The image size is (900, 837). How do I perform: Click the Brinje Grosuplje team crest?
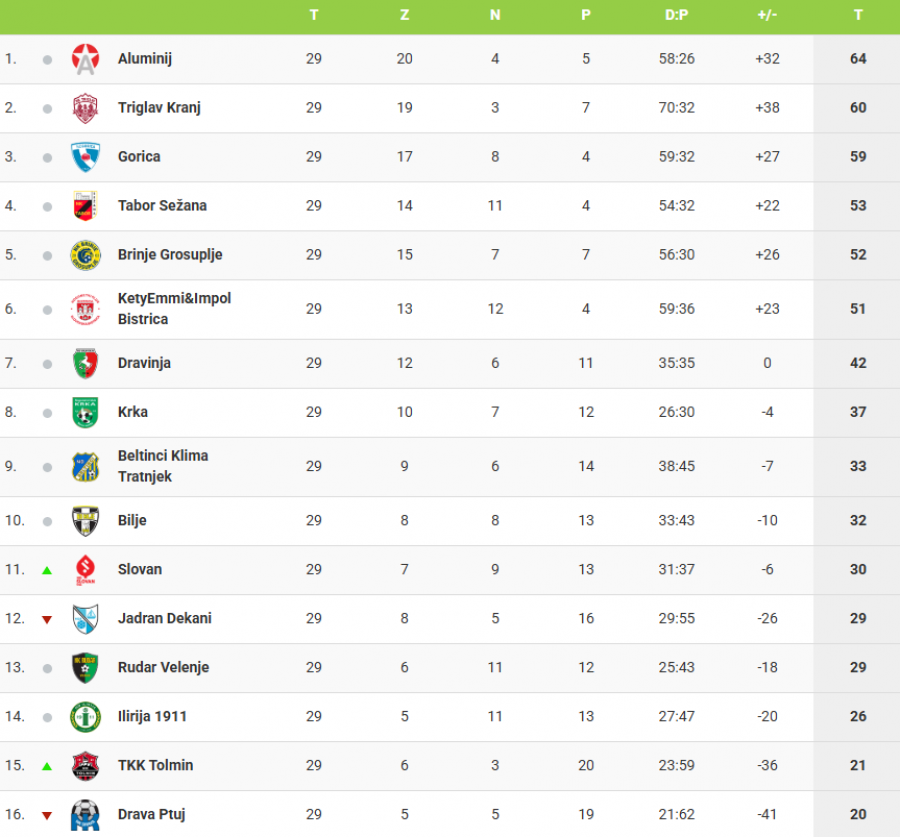[86, 255]
